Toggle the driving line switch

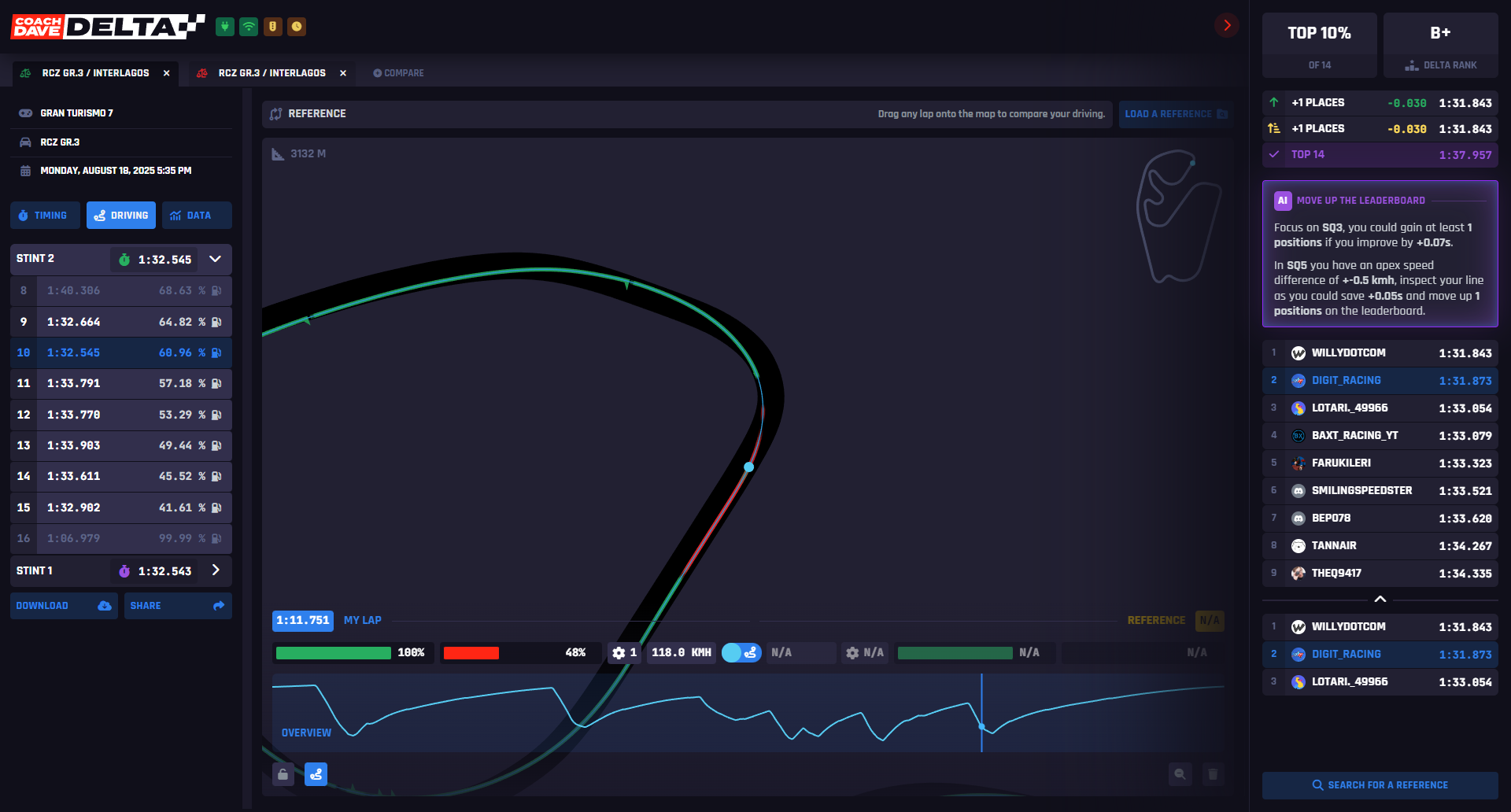[741, 653]
